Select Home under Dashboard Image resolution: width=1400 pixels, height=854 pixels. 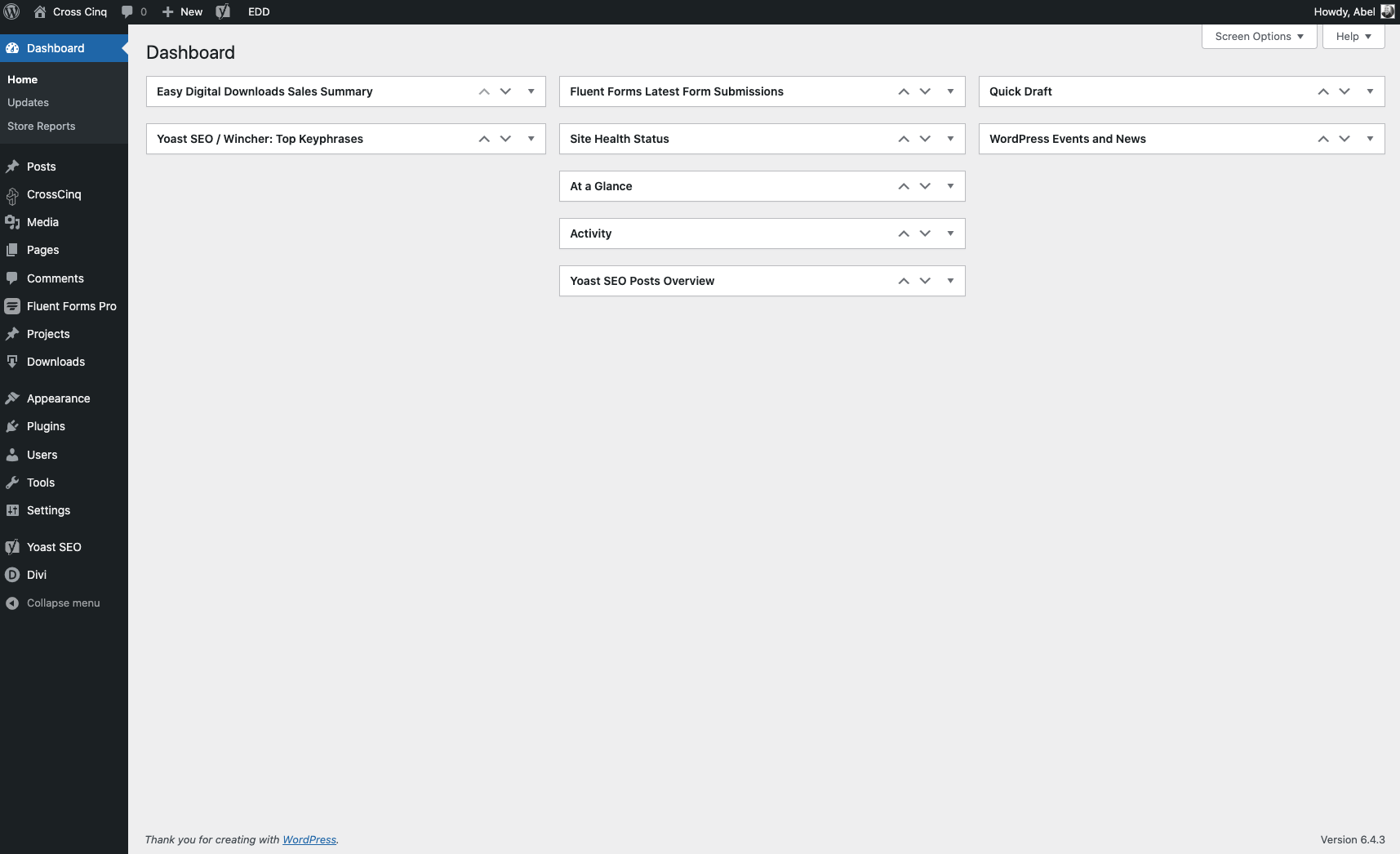point(22,80)
